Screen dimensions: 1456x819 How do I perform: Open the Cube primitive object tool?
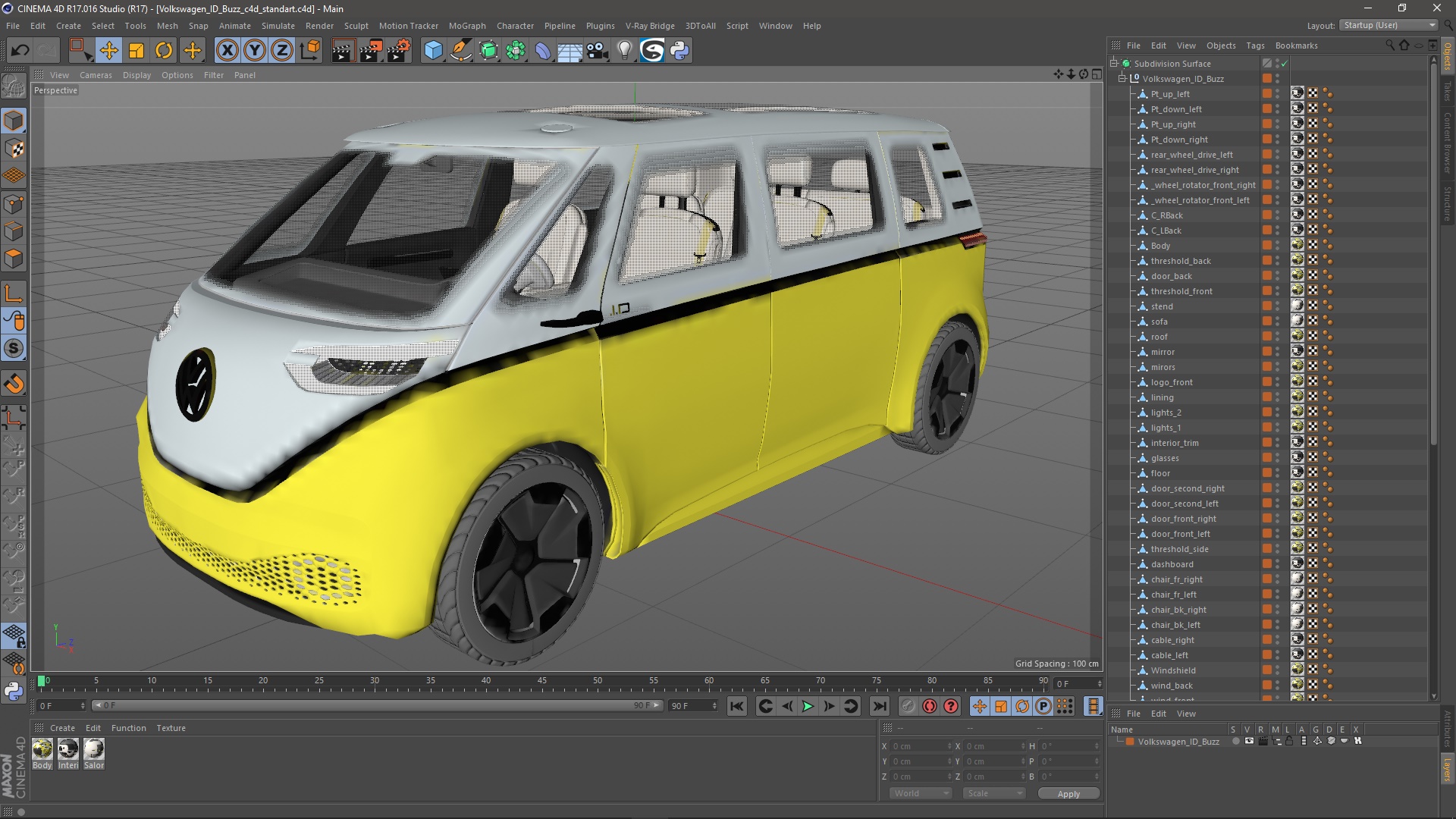[x=433, y=51]
